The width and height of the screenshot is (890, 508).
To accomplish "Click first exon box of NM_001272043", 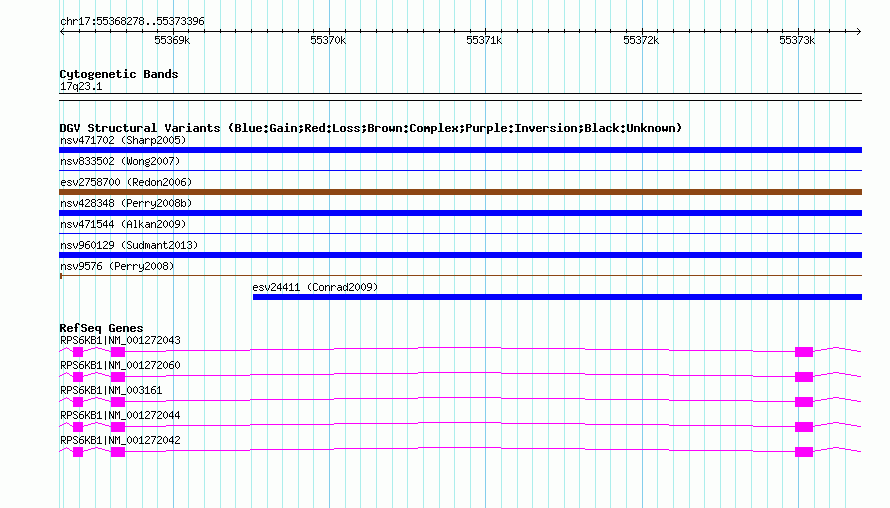I will [x=78, y=352].
